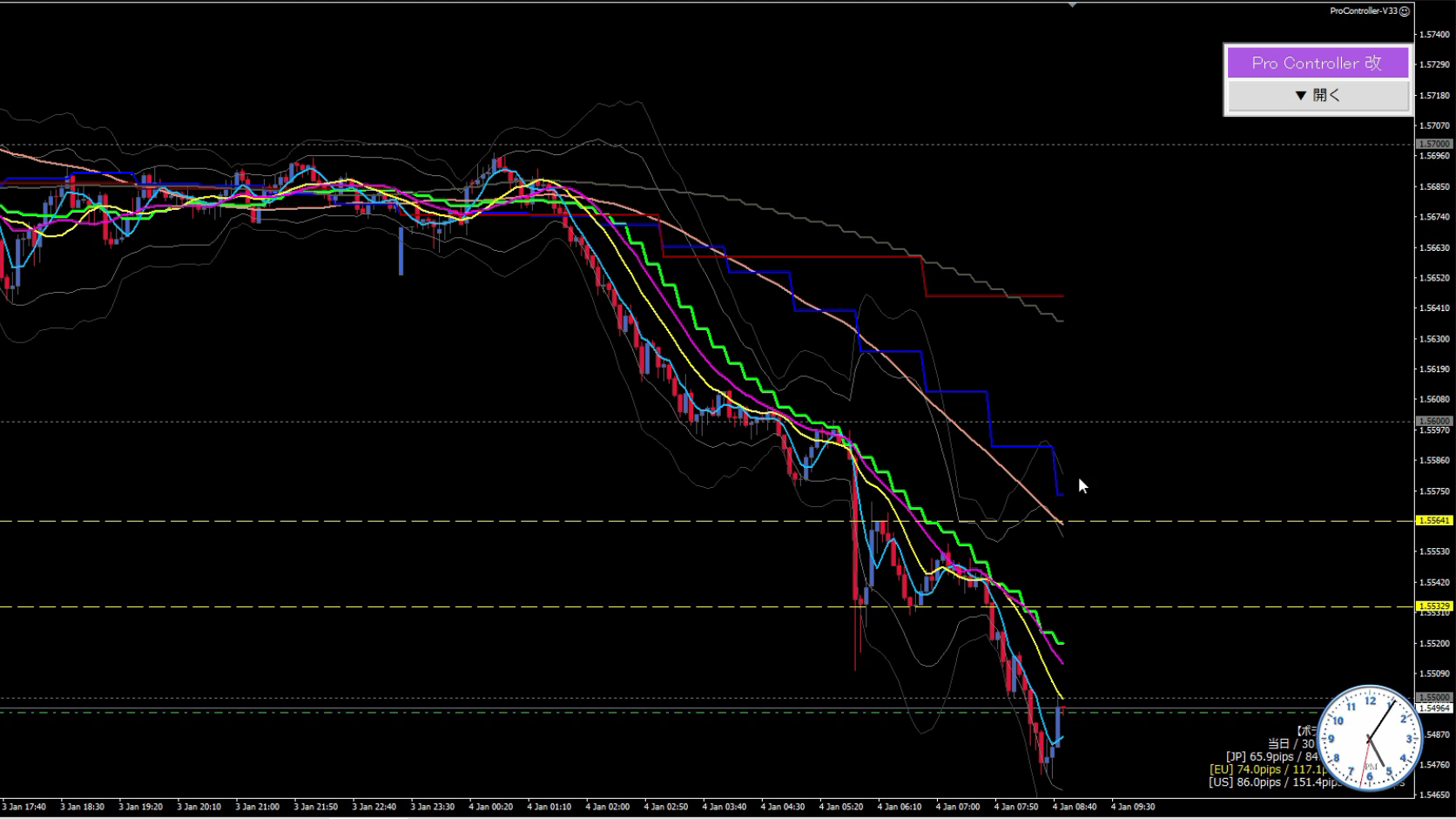Screen dimensions: 1456x819
Task: Click the 1.57290 price scale value
Action: click(x=1435, y=64)
